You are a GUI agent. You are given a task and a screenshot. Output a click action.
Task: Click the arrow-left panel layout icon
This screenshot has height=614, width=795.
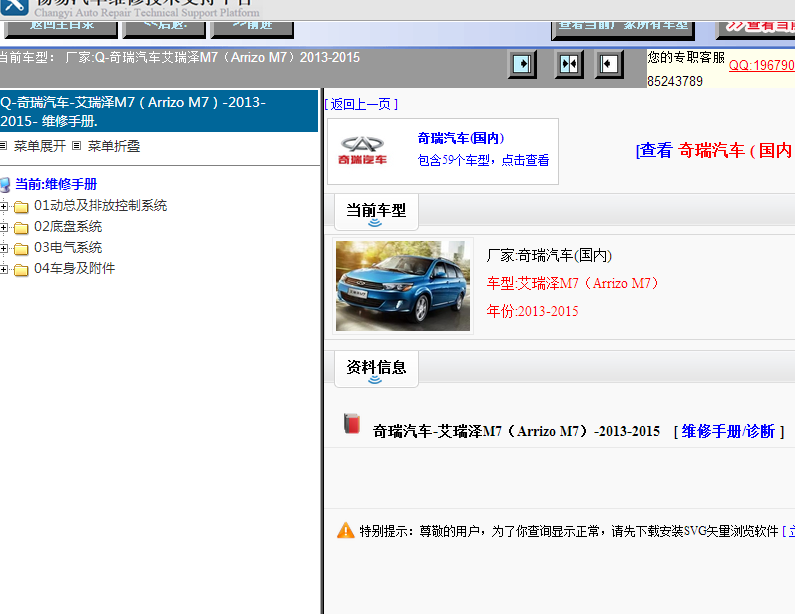609,64
